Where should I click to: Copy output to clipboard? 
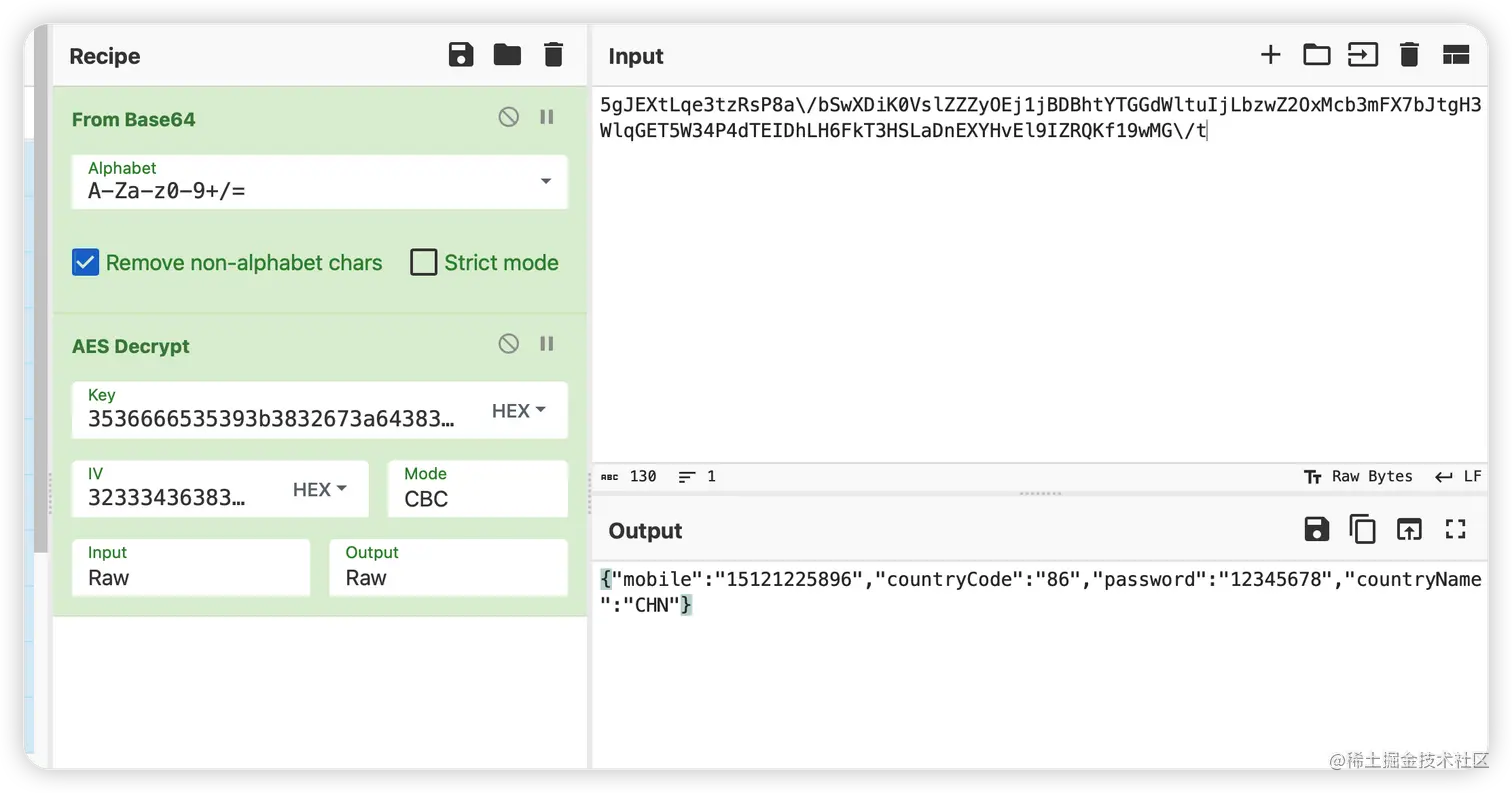tap(1362, 529)
